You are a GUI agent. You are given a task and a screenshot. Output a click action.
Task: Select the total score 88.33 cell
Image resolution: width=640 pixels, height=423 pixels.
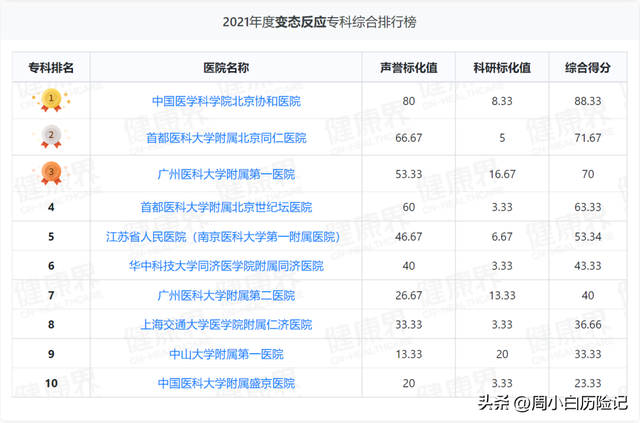click(588, 101)
